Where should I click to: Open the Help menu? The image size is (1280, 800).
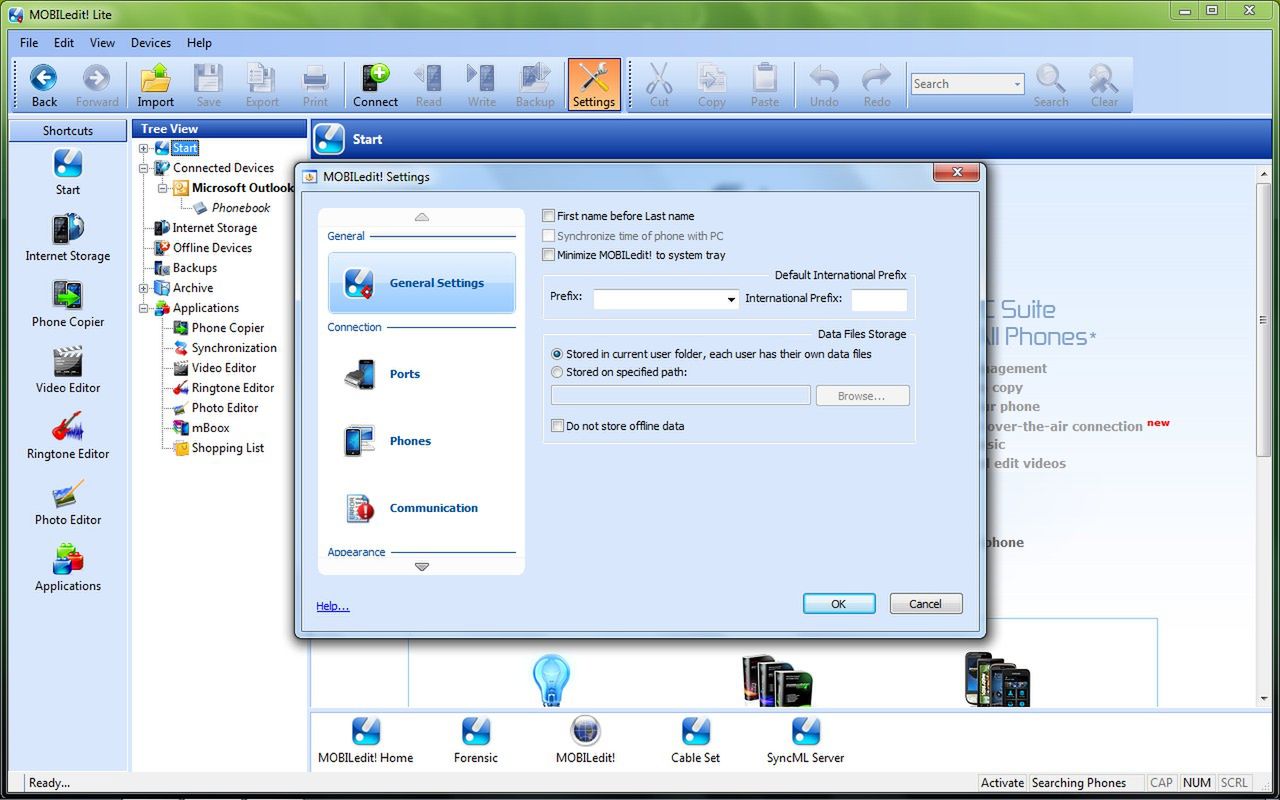199,43
